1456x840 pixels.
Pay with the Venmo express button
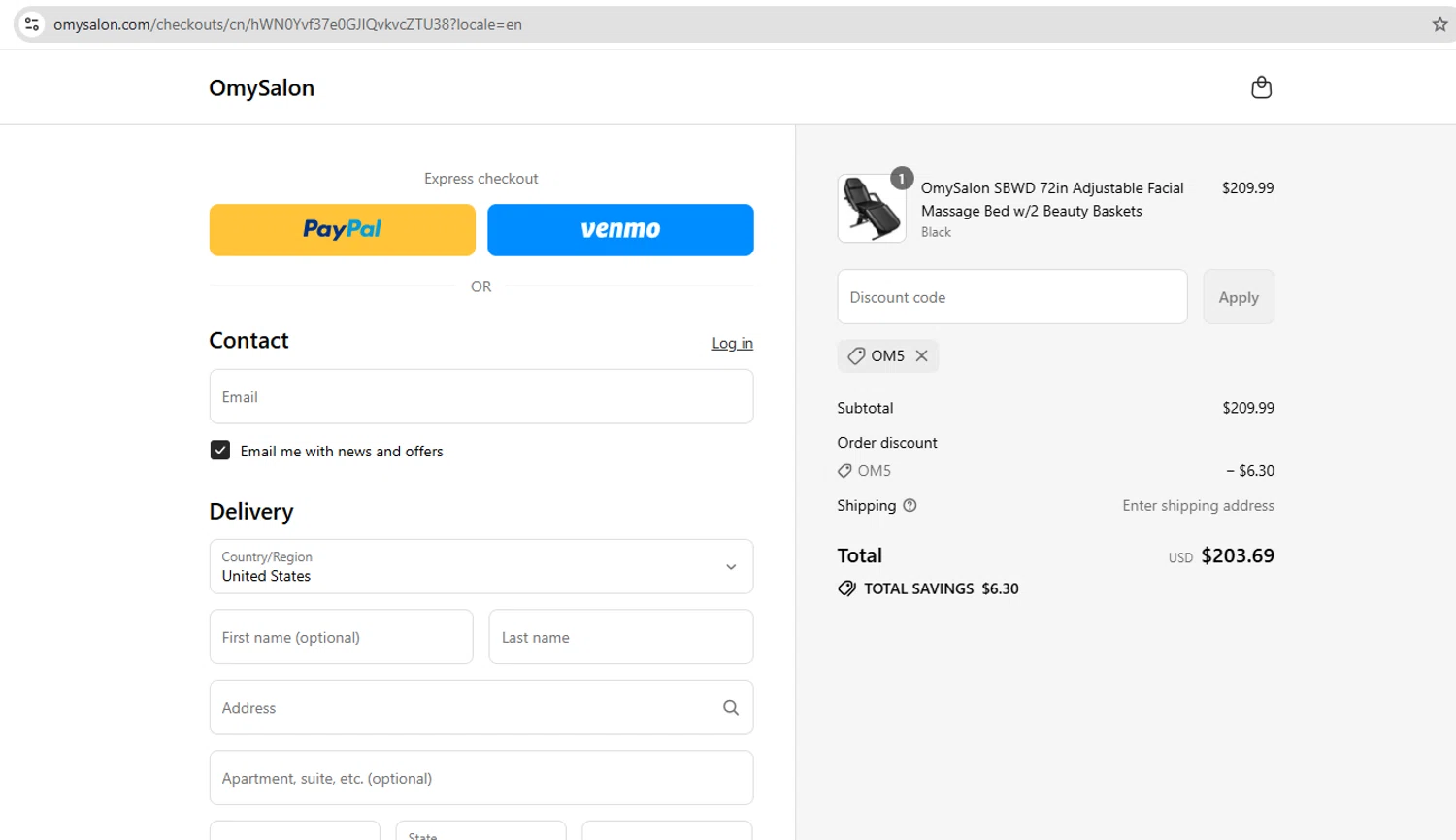[620, 230]
